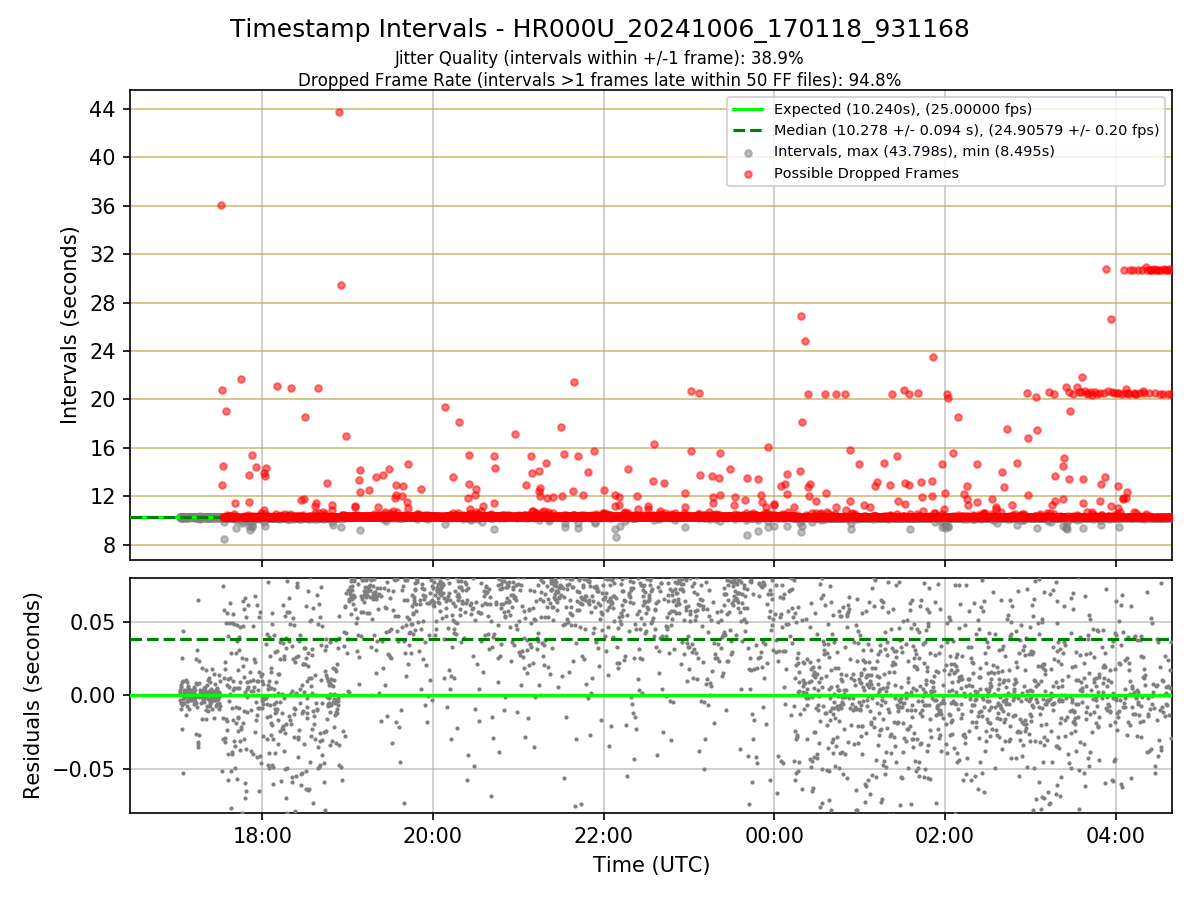1200x900 pixels.
Task: Click the 'Expected (10.240s), (25.00000 fps)' legend entry
Action: (903, 109)
